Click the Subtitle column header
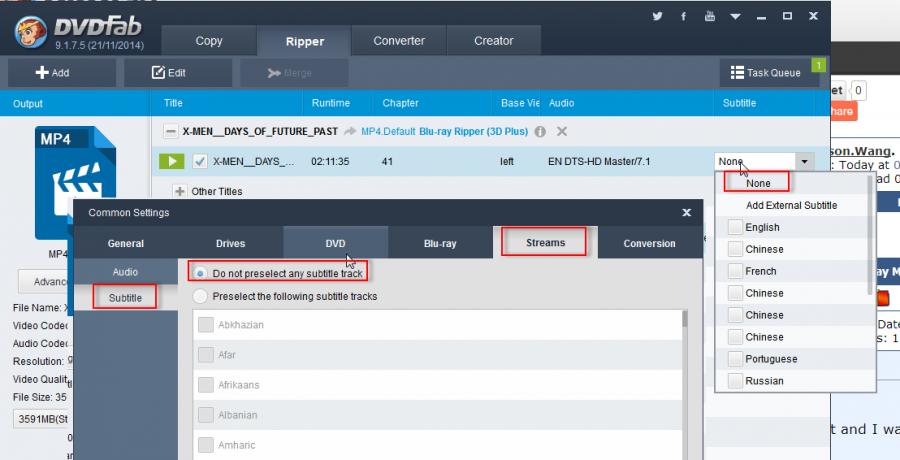The width and height of the screenshot is (900, 460). pos(739,103)
